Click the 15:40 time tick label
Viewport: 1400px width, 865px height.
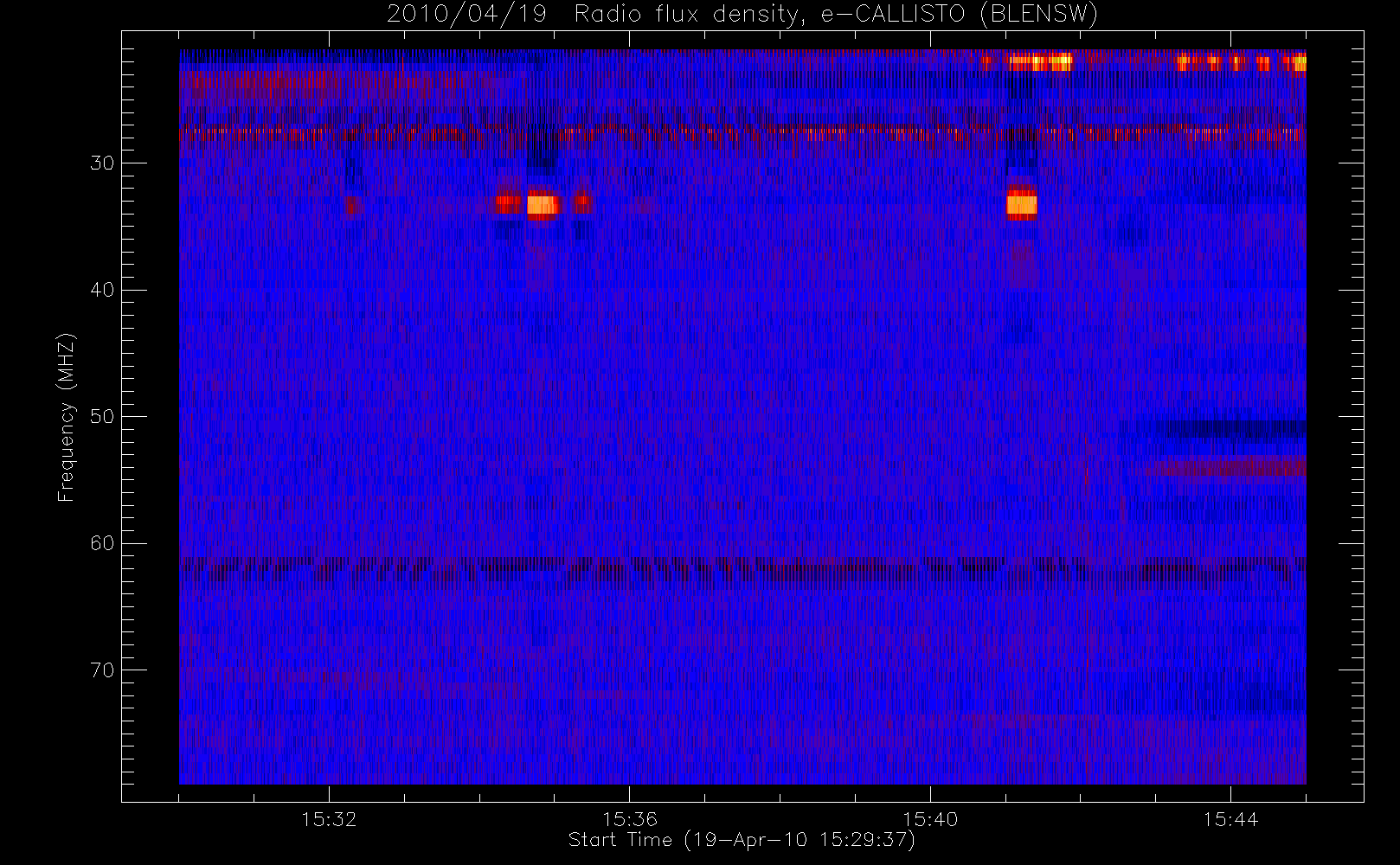pyautogui.click(x=930, y=818)
